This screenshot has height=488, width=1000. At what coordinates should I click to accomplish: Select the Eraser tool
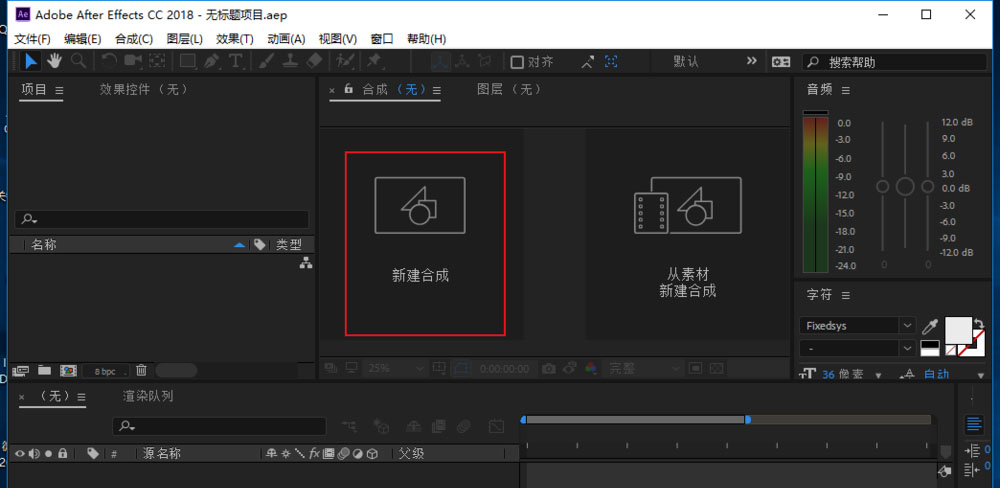[314, 61]
